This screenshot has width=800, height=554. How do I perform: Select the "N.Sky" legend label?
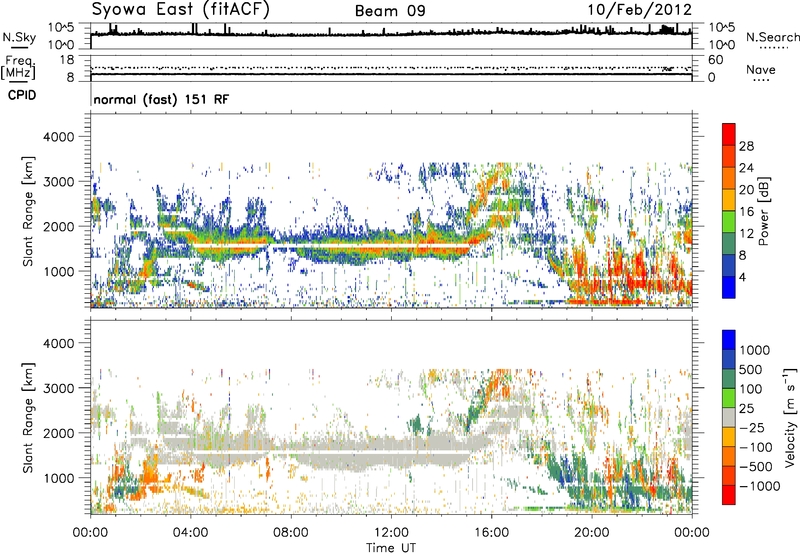point(19,38)
